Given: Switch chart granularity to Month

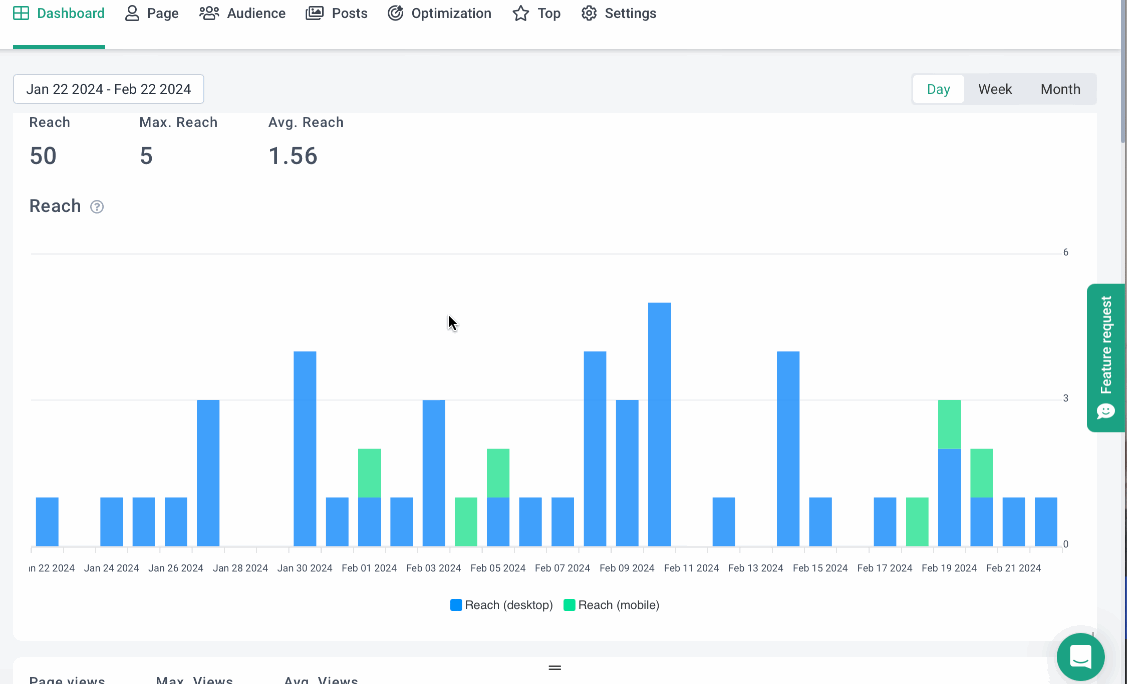Looking at the screenshot, I should point(1060,89).
